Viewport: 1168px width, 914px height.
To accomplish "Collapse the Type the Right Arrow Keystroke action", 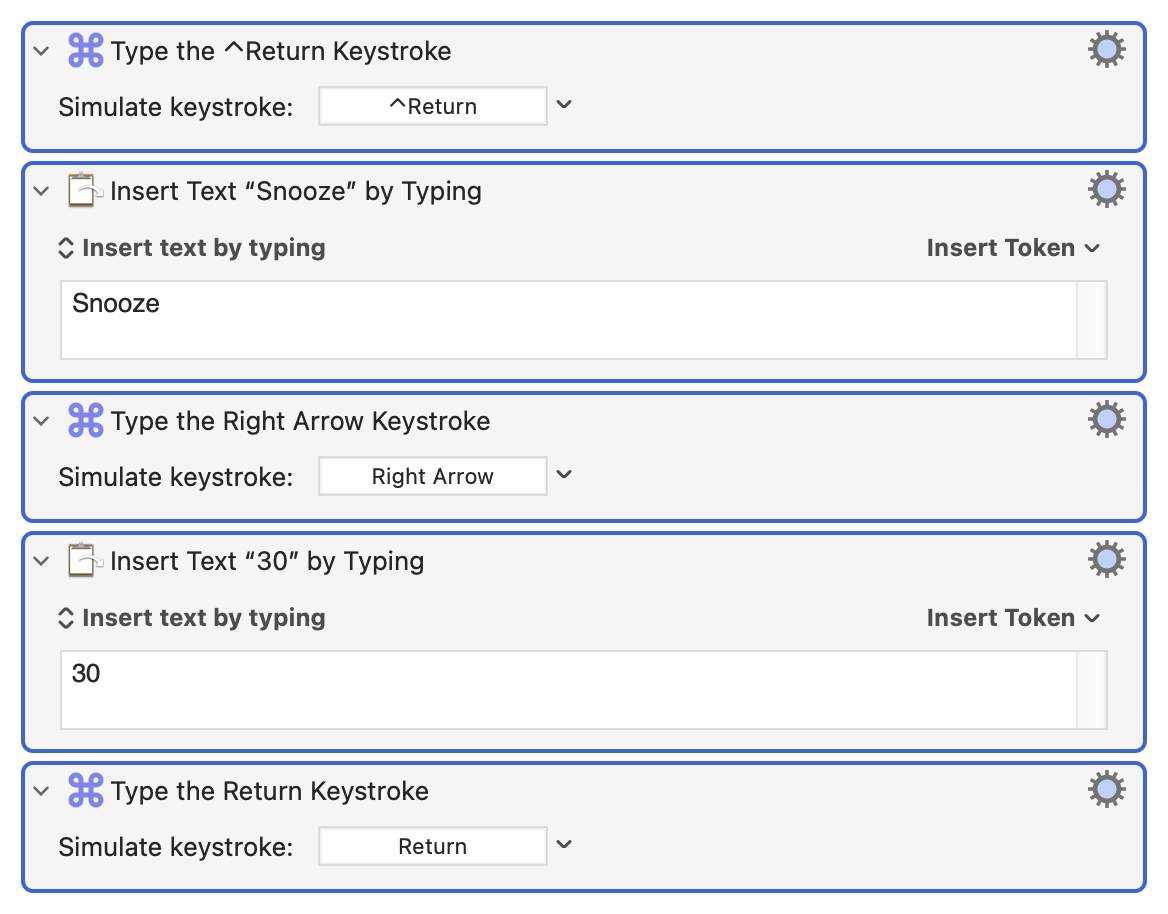I will 42,421.
